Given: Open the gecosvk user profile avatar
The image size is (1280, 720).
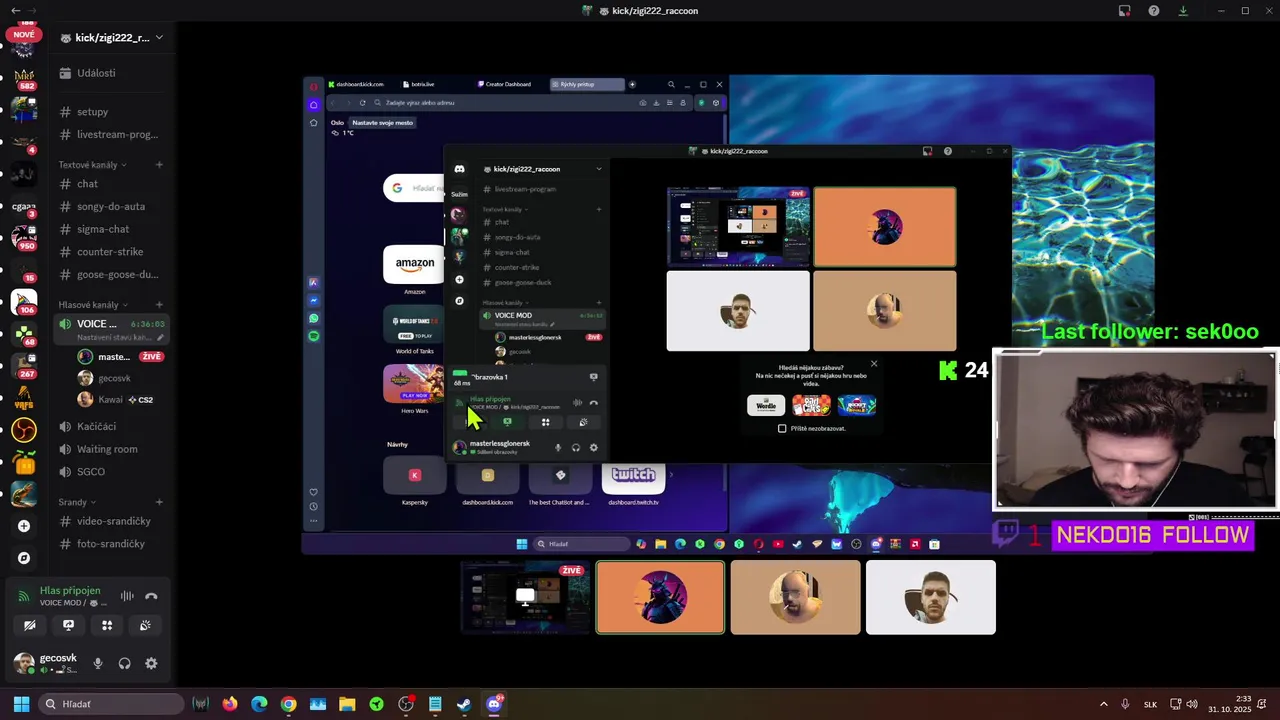Looking at the screenshot, I should click(23, 663).
